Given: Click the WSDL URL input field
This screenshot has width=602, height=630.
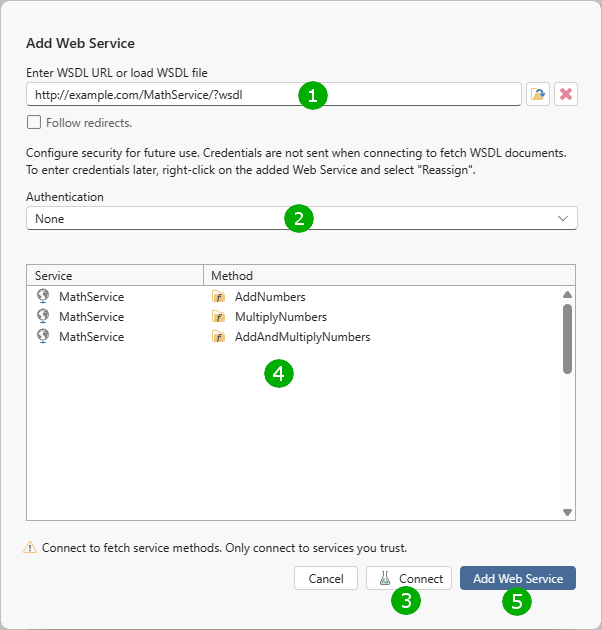Looking at the screenshot, I should click(160, 94).
